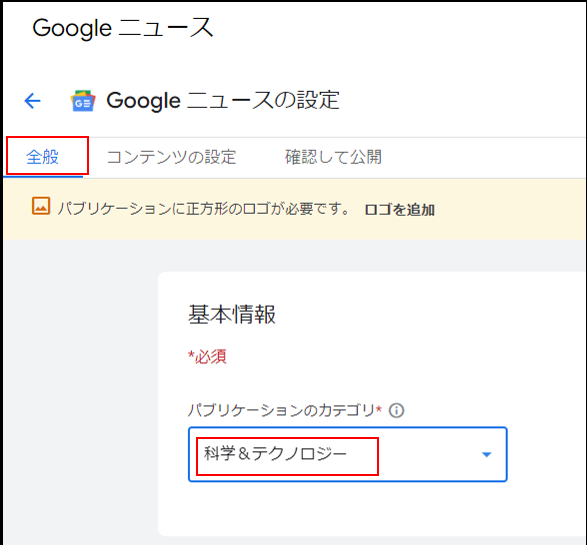587x545 pixels.
Task: Click the パブリケーションのカテゴリ field label
Action: (285, 410)
